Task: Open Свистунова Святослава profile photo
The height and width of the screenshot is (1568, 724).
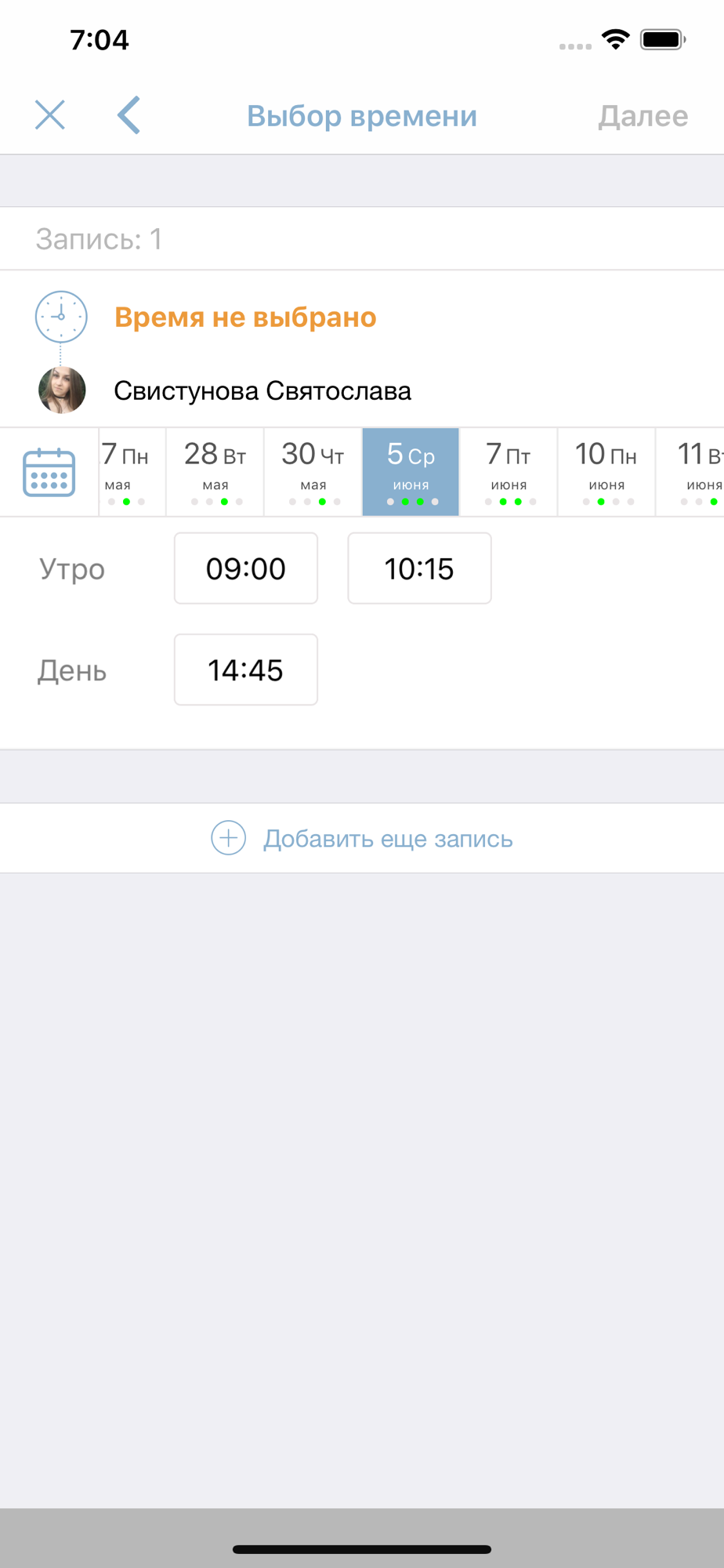Action: point(62,390)
